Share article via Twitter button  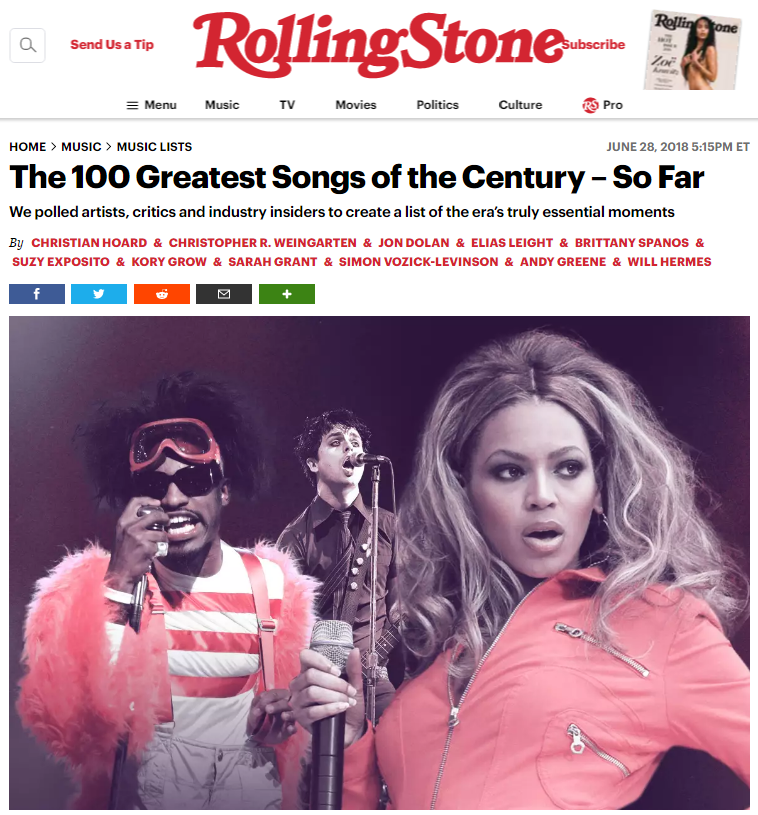[99, 294]
